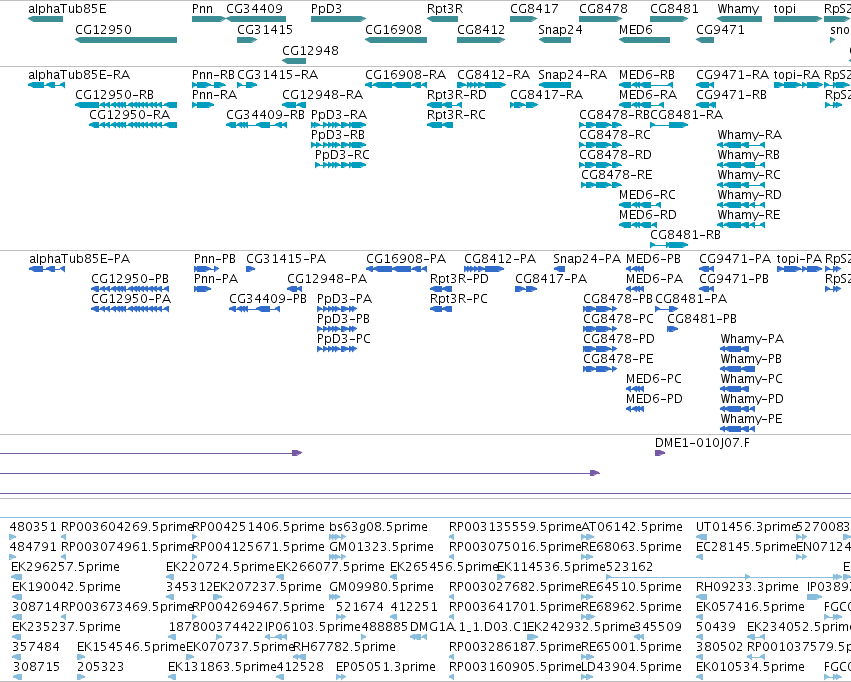This screenshot has height=682, width=851.
Task: Click protein MED6-PC
Action: pyautogui.click(x=653, y=379)
